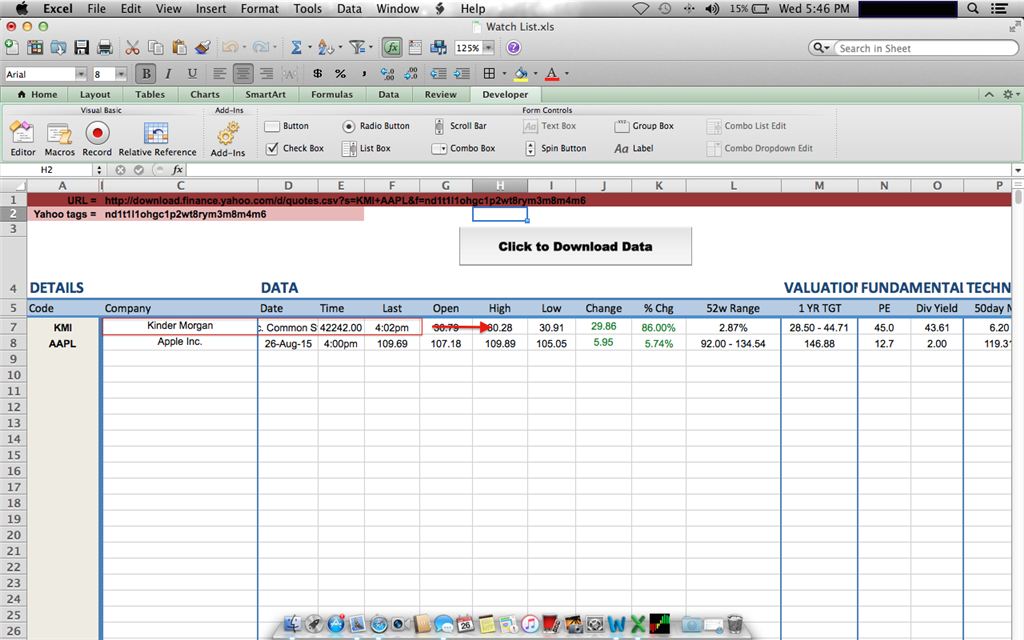The width and height of the screenshot is (1024, 640).
Task: Toggle Relative Reference recording
Action: click(x=157, y=138)
